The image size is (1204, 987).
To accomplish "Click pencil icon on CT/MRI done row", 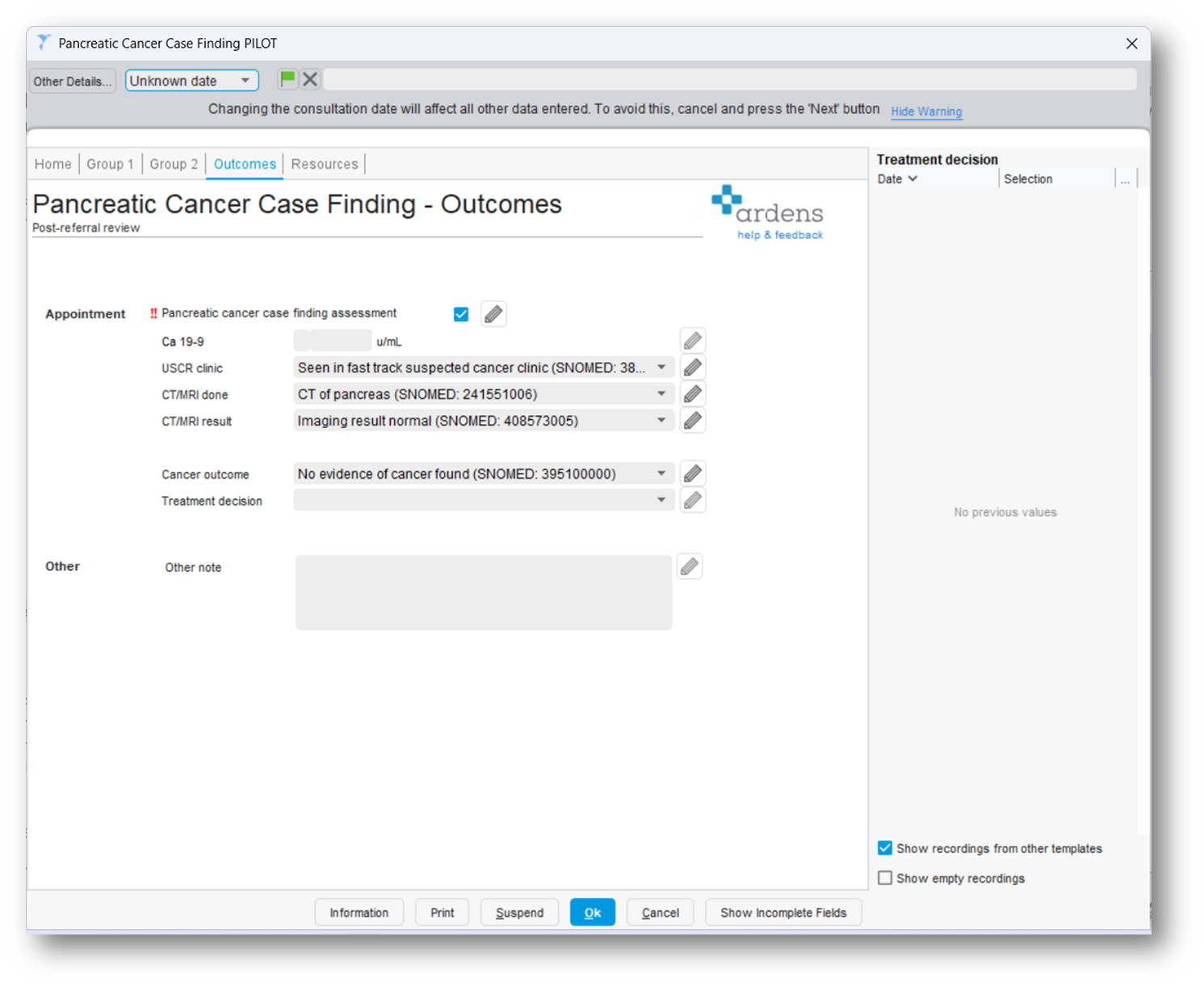I will point(693,394).
